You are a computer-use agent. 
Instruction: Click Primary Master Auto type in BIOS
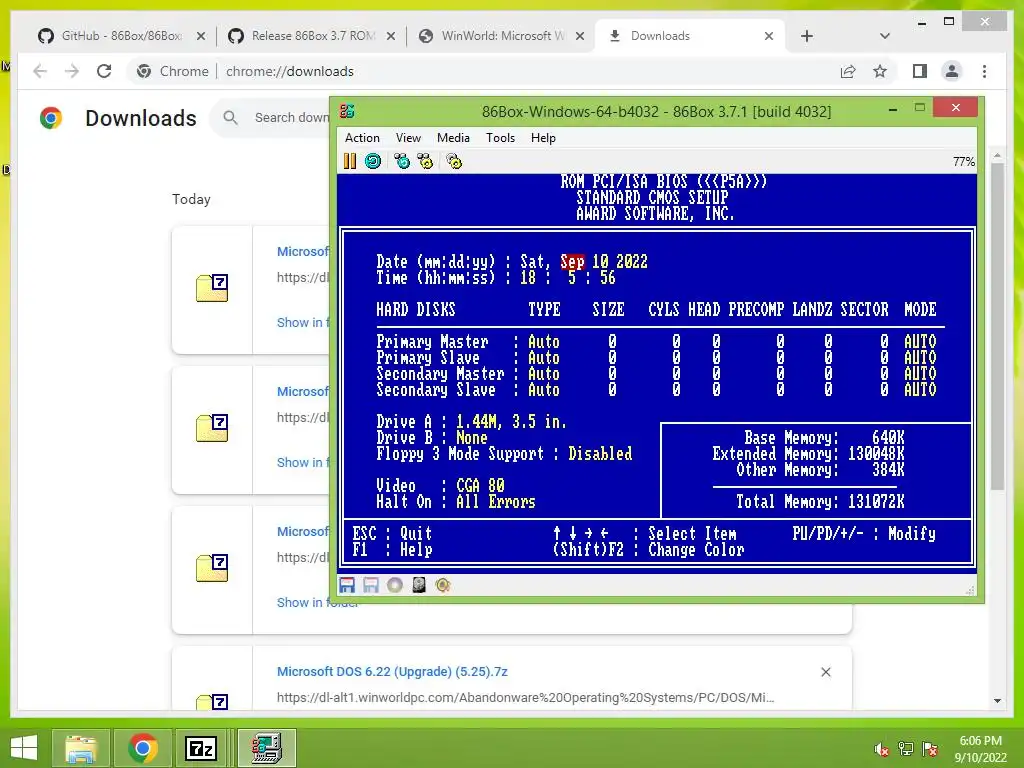(x=543, y=342)
